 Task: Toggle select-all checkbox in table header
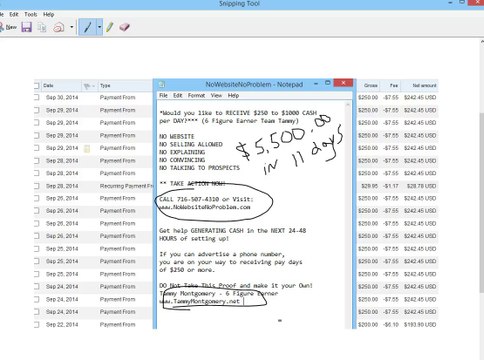[36, 86]
